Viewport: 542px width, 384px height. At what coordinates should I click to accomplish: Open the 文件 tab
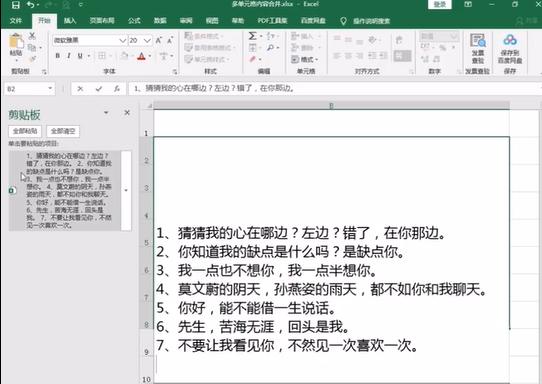(16, 21)
